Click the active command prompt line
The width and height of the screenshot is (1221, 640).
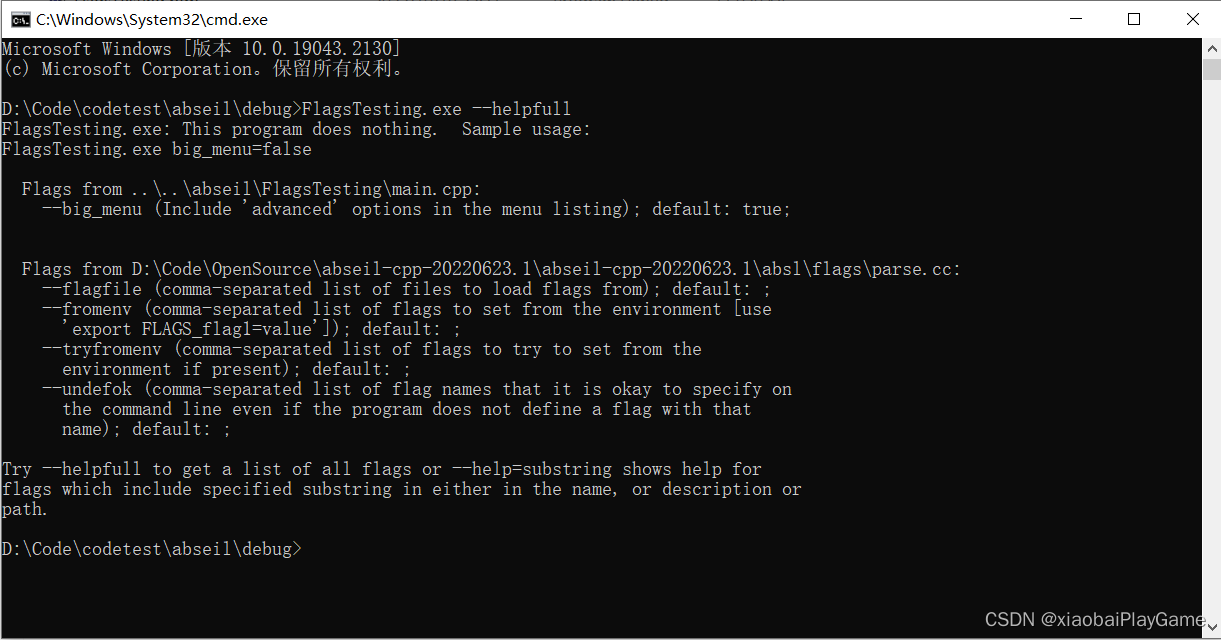(x=152, y=548)
